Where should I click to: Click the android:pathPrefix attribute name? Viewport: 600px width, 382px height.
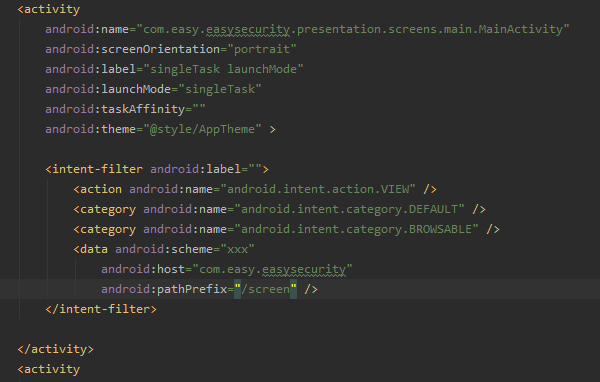point(164,289)
